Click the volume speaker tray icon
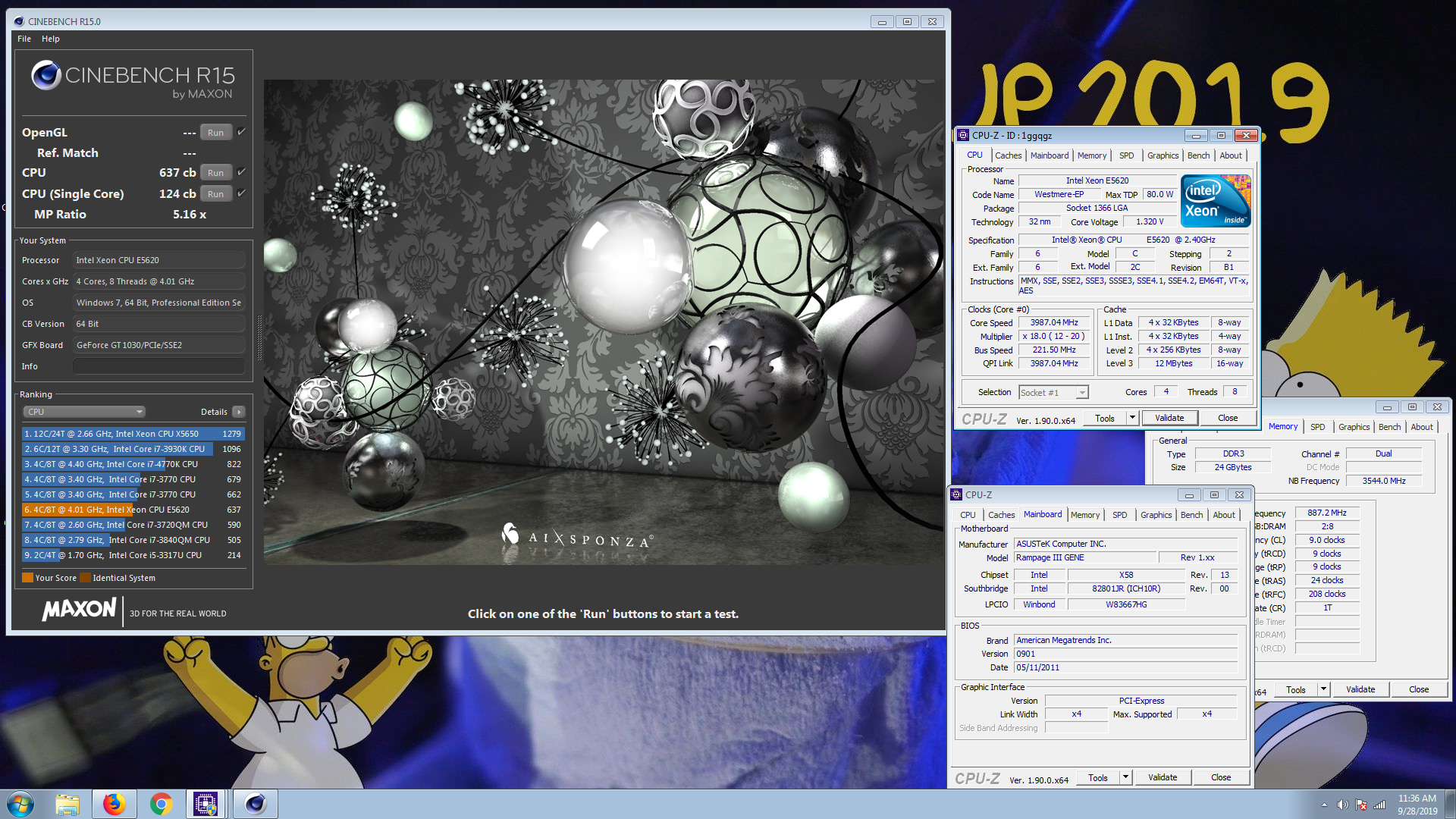Viewport: 1456px width, 819px height. pos(1342,805)
